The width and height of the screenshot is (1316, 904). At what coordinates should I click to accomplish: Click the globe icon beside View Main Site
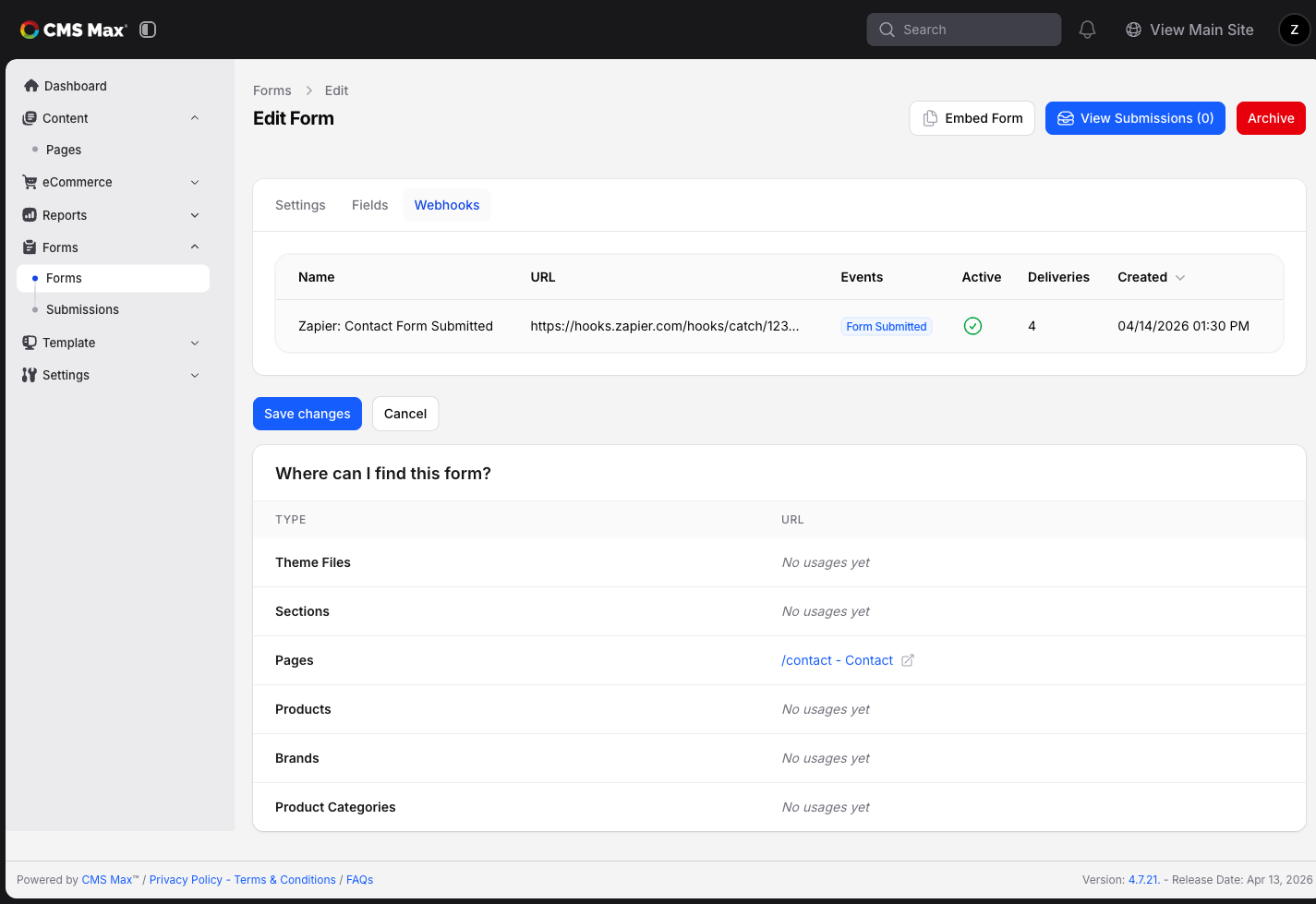tap(1133, 30)
